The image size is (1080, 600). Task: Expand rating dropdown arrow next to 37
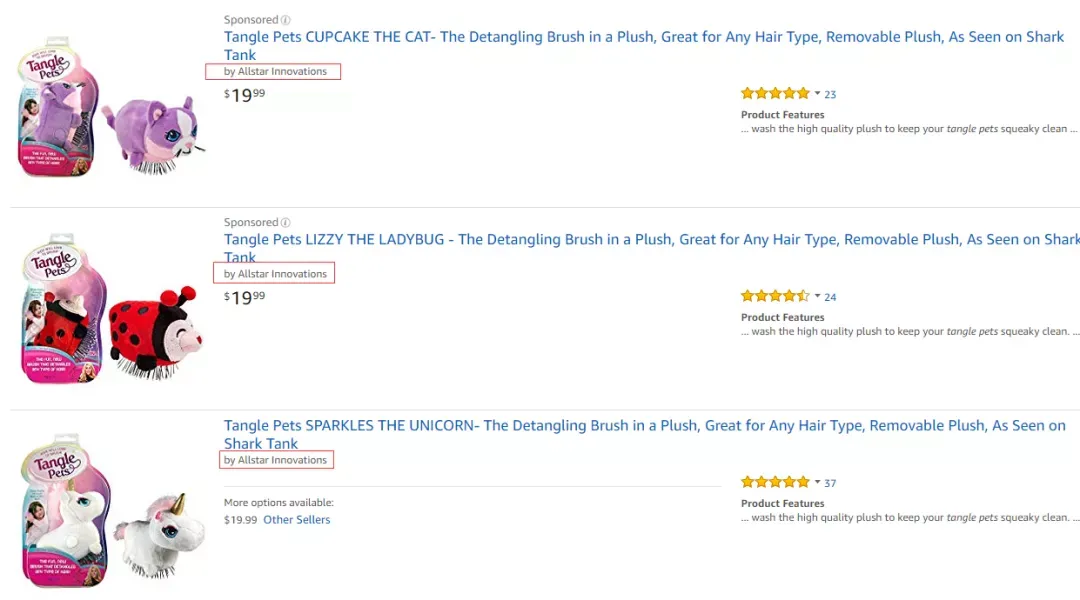point(817,482)
